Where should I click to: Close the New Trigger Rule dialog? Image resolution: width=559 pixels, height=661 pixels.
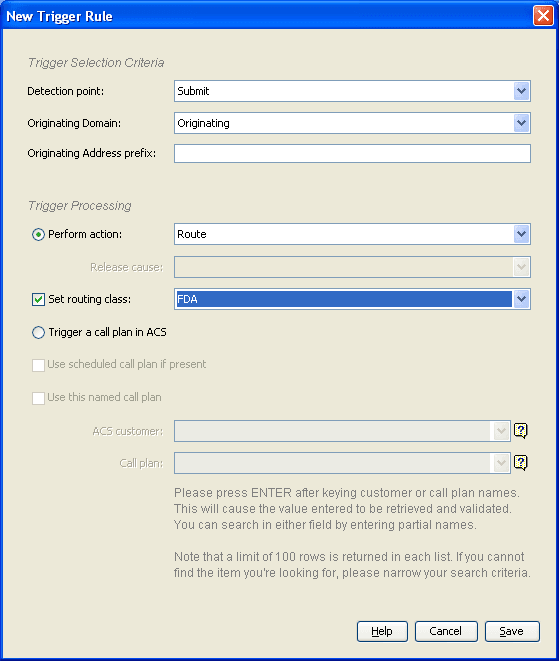[543, 16]
